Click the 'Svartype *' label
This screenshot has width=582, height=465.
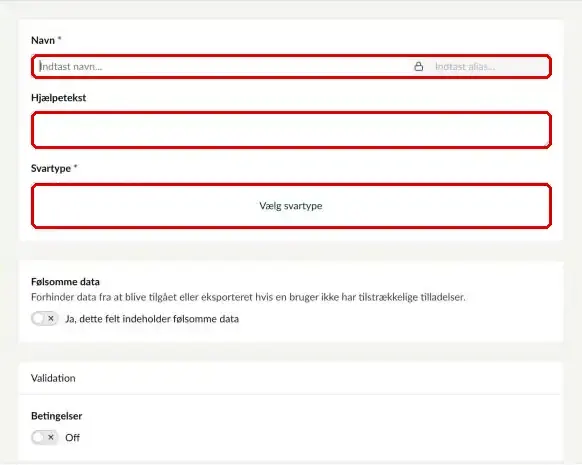pos(54,168)
